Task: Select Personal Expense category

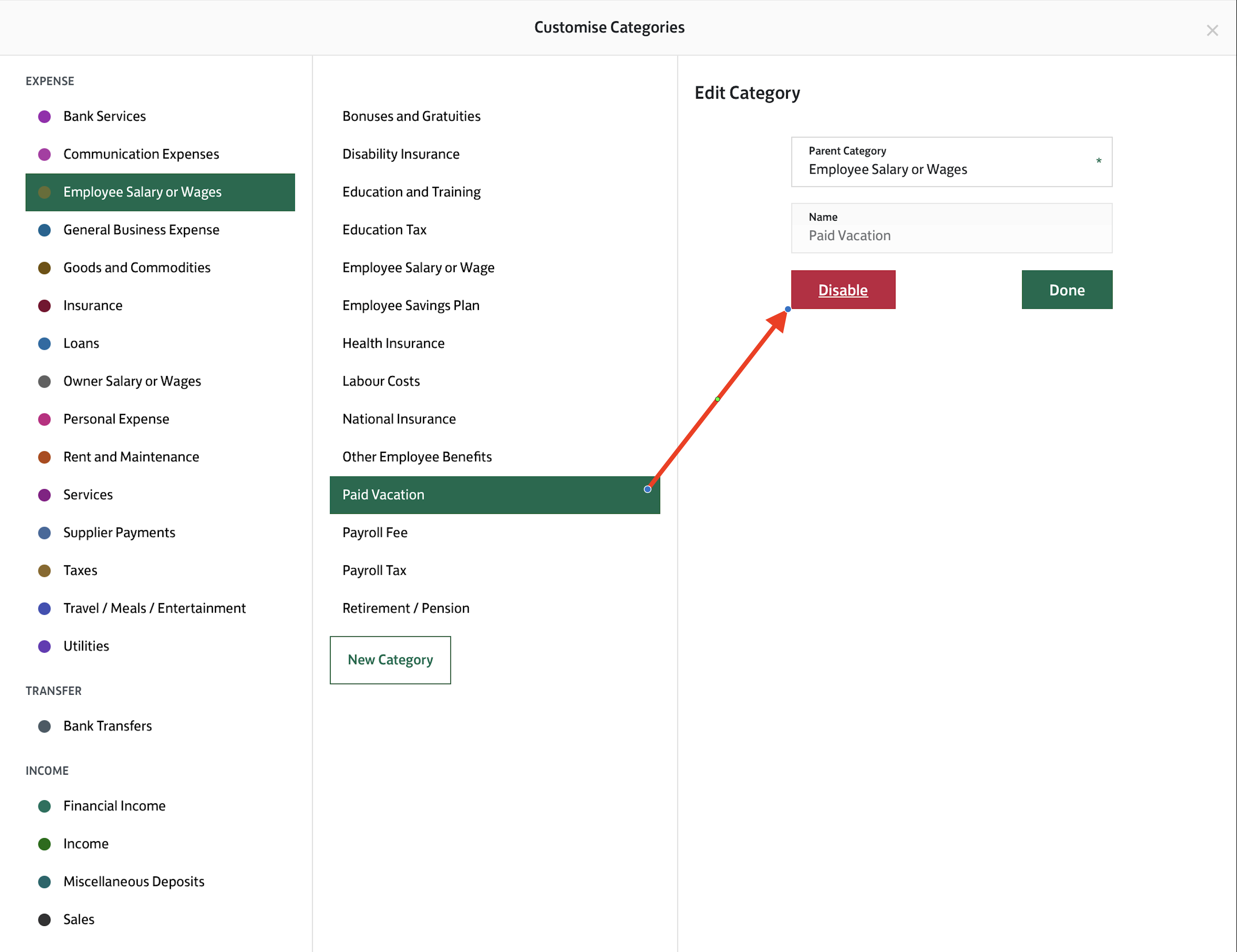Action: click(160, 419)
